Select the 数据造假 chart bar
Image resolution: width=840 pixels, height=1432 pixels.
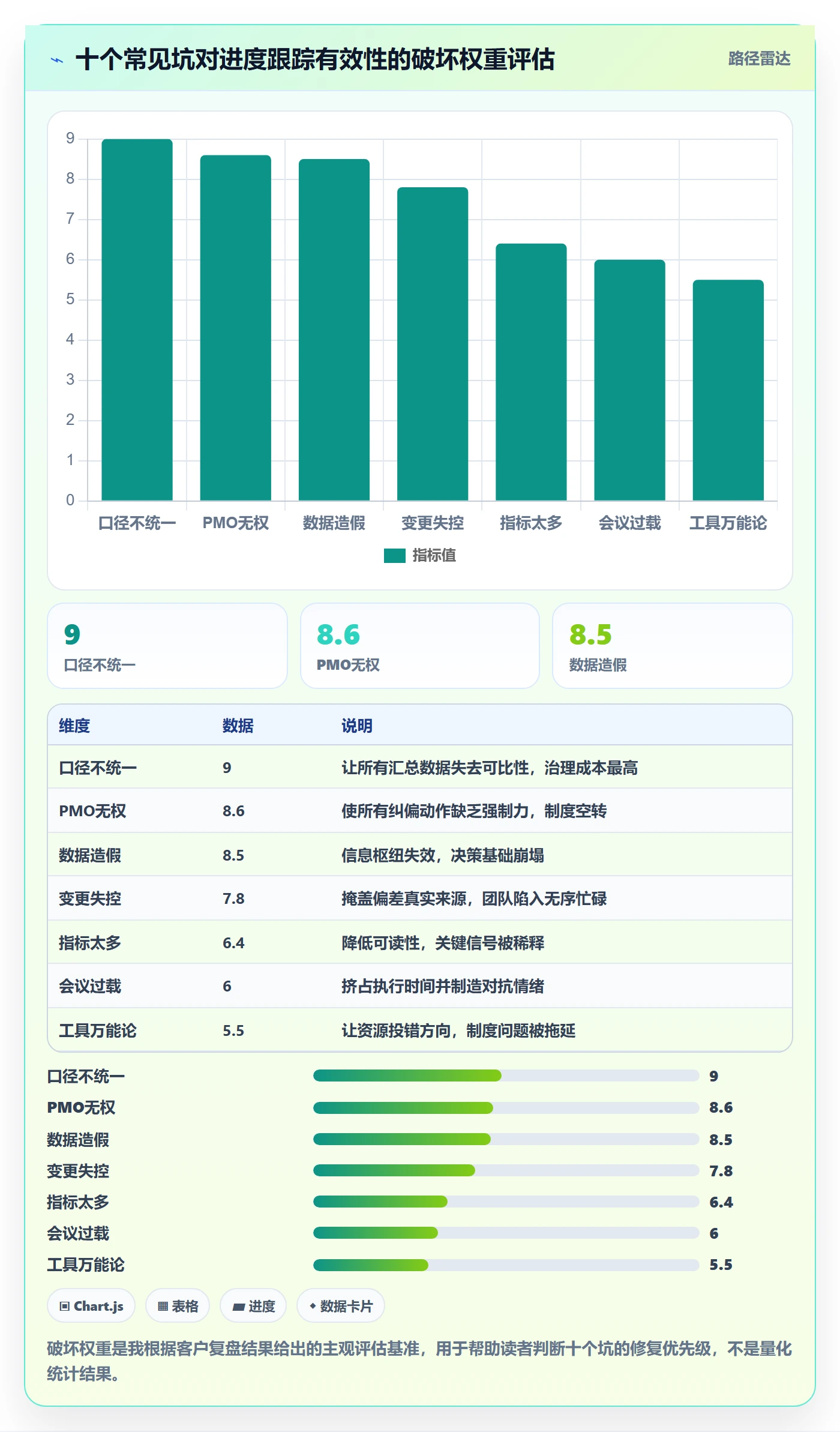point(334,329)
